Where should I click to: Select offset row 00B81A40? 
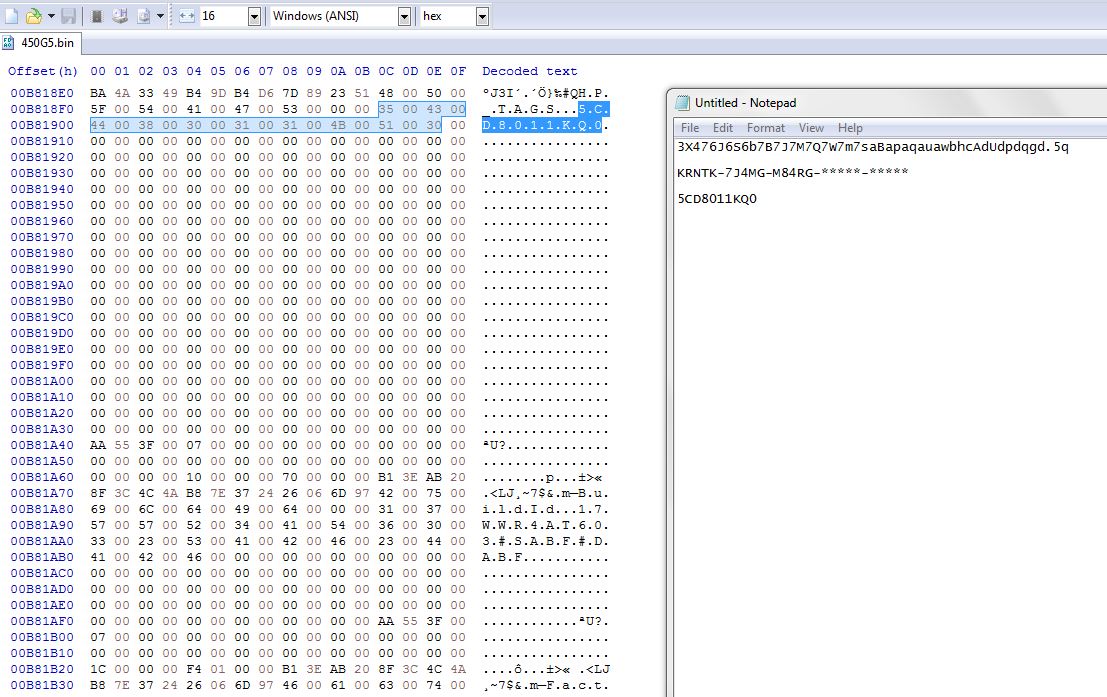click(x=42, y=445)
